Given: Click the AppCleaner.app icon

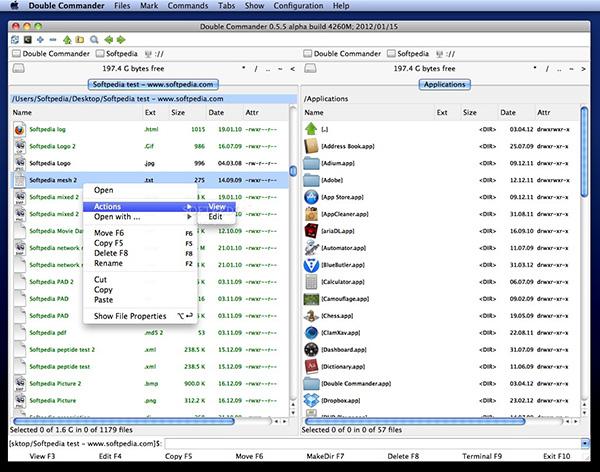Looking at the screenshot, I should (x=311, y=214).
